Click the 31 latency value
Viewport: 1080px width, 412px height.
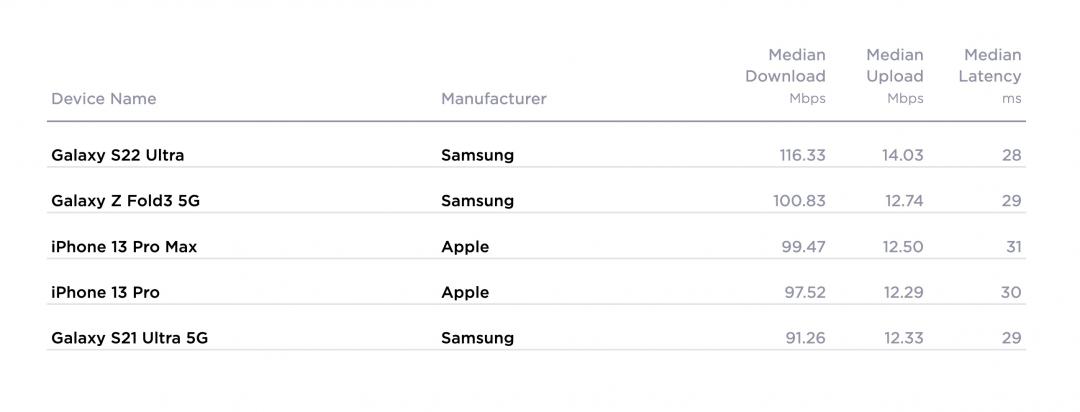(1013, 247)
